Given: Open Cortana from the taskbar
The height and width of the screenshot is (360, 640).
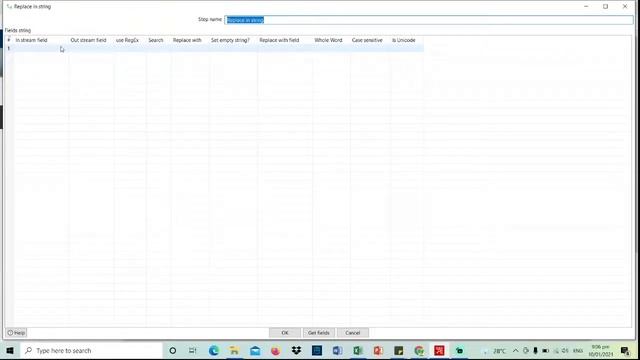Looking at the screenshot, I should [x=173, y=351].
